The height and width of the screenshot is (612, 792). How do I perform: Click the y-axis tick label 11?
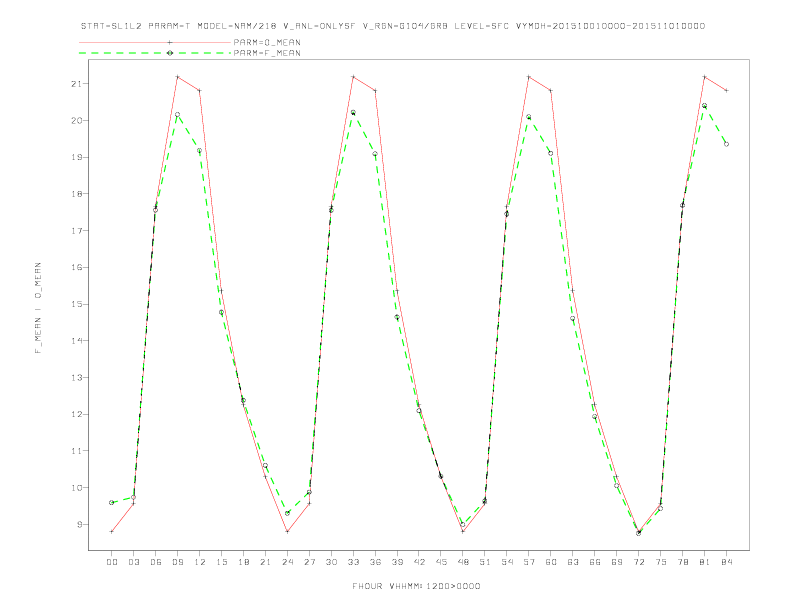[76, 451]
